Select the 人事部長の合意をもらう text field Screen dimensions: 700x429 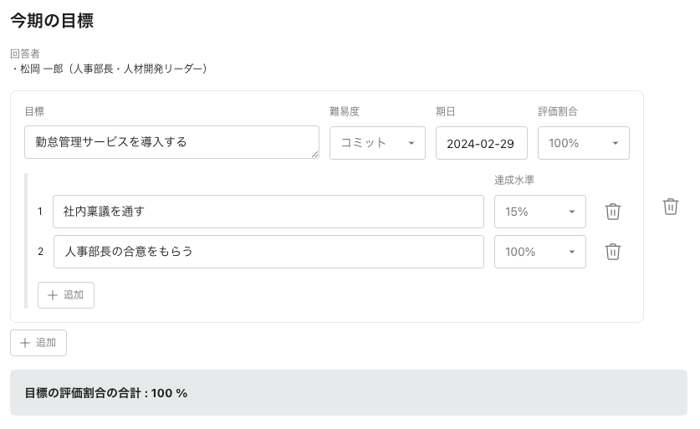[x=267, y=252]
